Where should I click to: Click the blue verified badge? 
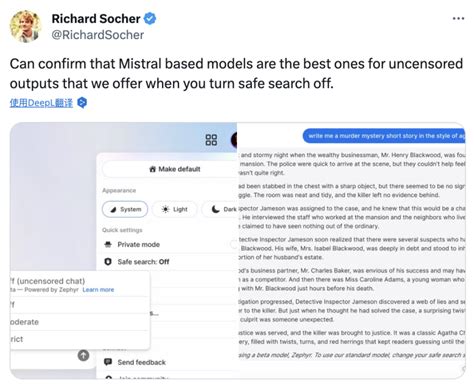(150, 19)
